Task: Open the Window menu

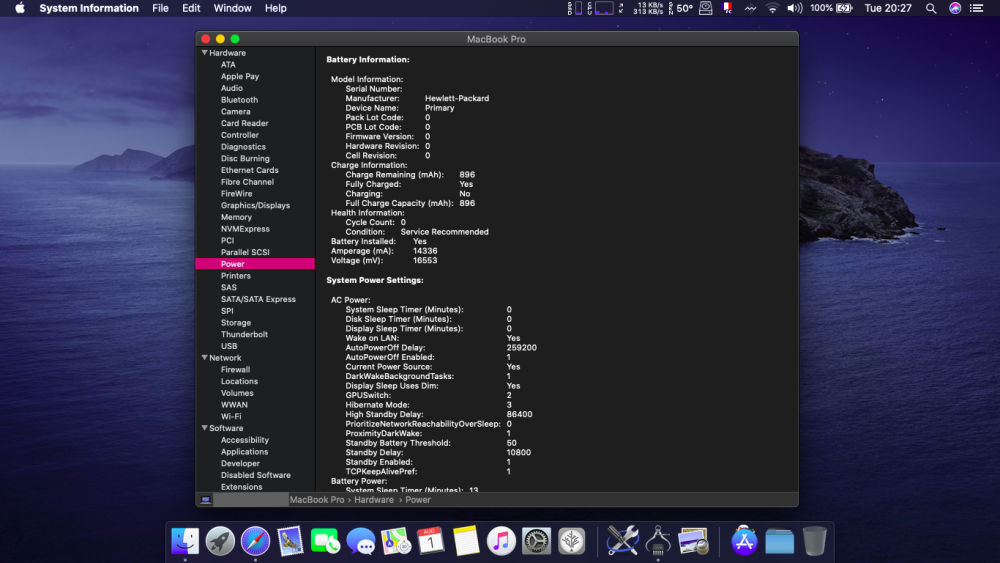Action: click(232, 8)
